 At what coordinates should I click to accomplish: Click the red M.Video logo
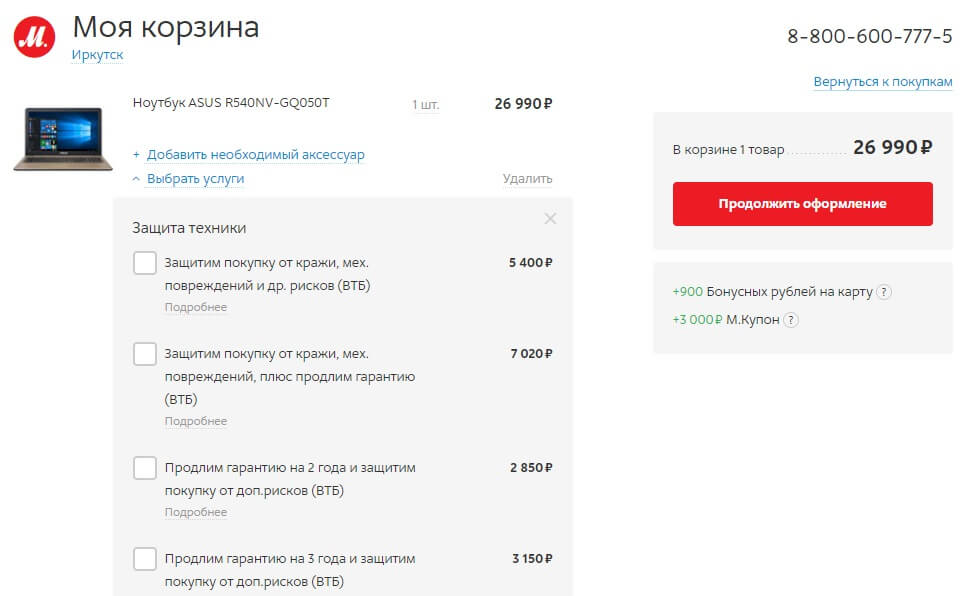pyautogui.click(x=35, y=36)
